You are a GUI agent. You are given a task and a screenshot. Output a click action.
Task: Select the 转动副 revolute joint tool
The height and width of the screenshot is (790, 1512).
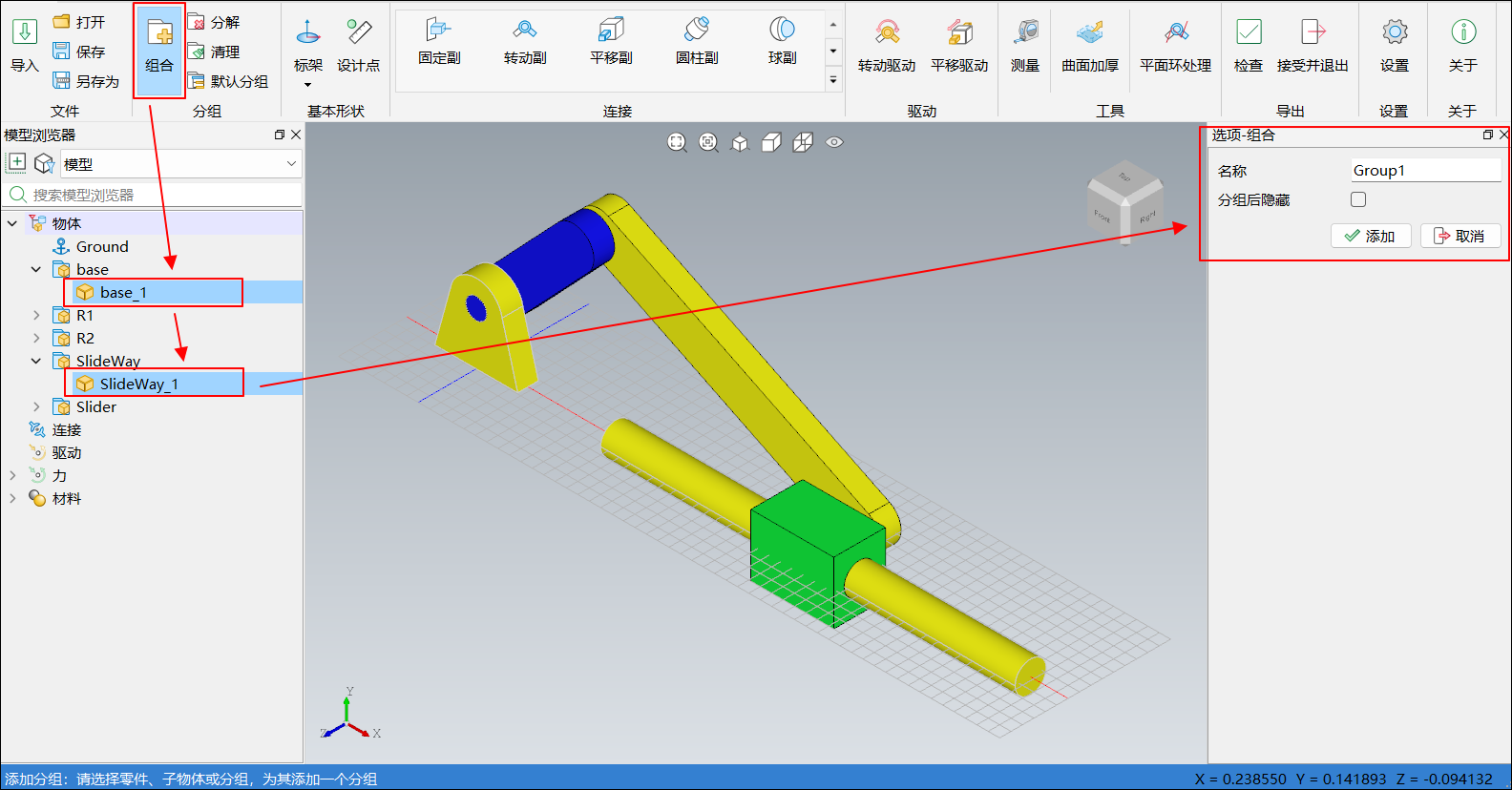[525, 43]
